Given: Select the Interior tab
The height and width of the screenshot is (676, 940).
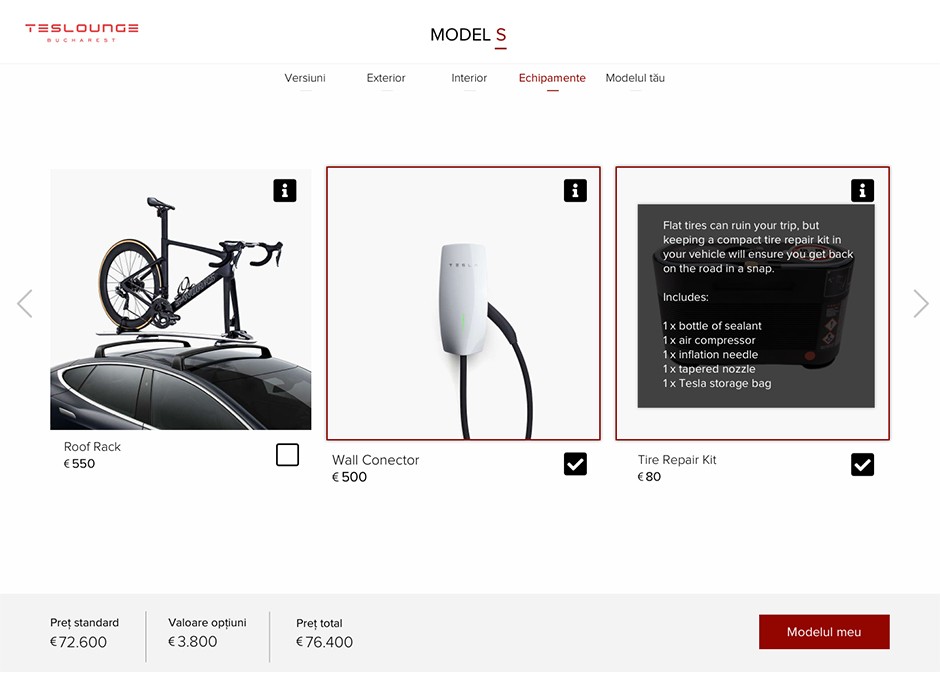Looking at the screenshot, I should click(x=469, y=78).
